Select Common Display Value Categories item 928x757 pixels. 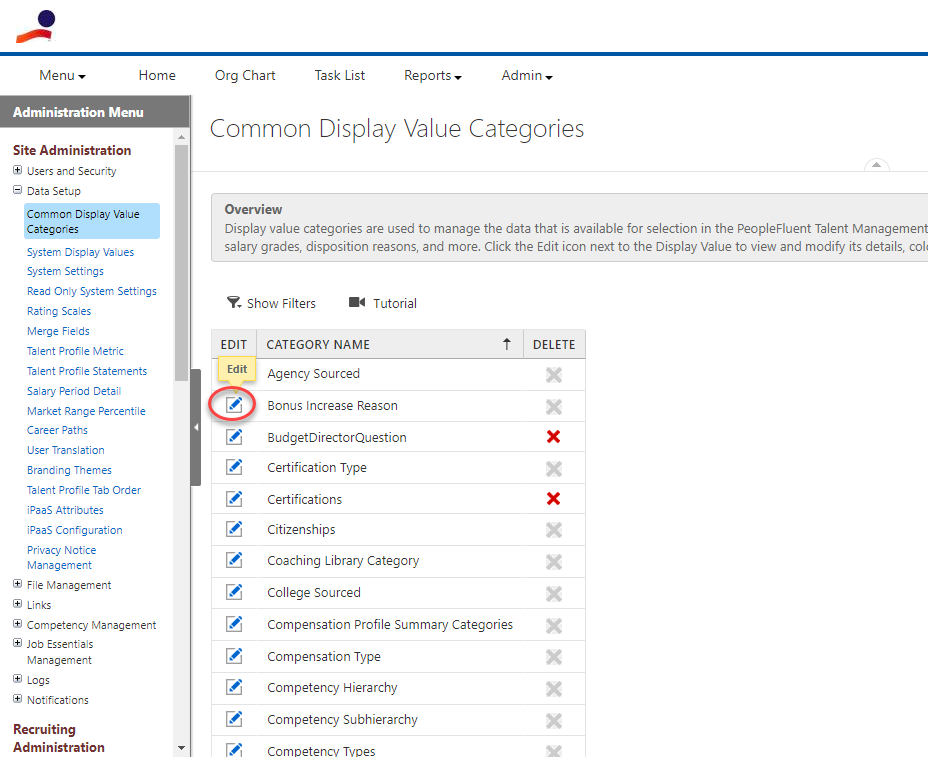(x=92, y=221)
